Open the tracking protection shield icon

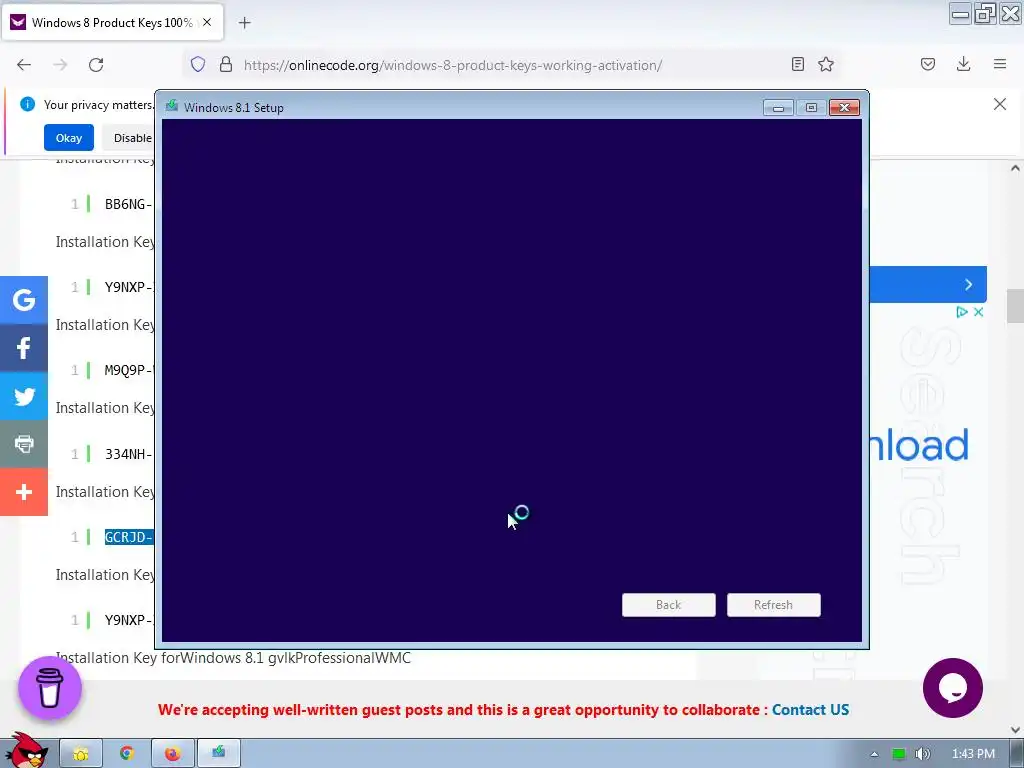198,64
